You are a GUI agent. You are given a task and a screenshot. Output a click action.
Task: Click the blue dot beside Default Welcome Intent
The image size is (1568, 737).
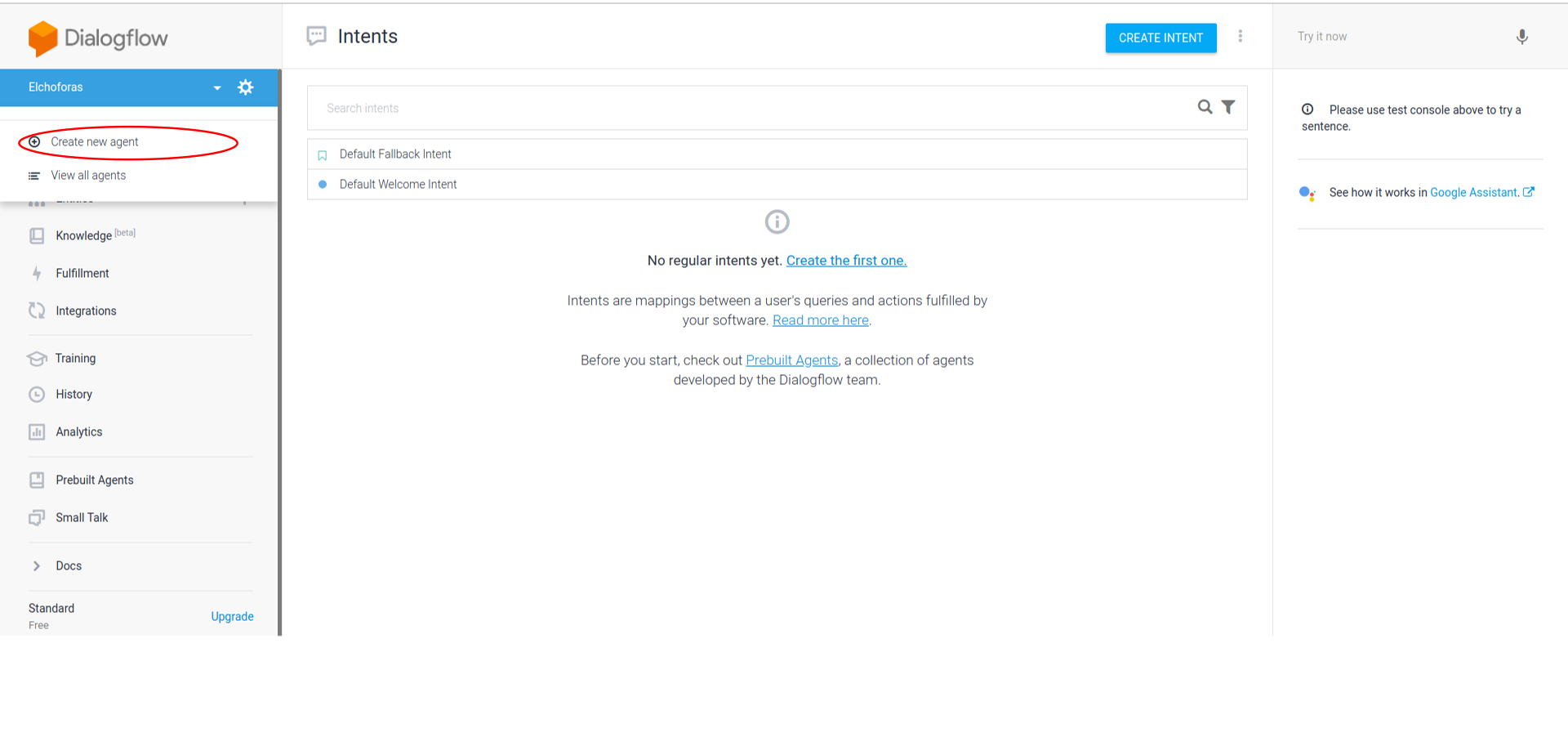pyautogui.click(x=323, y=185)
